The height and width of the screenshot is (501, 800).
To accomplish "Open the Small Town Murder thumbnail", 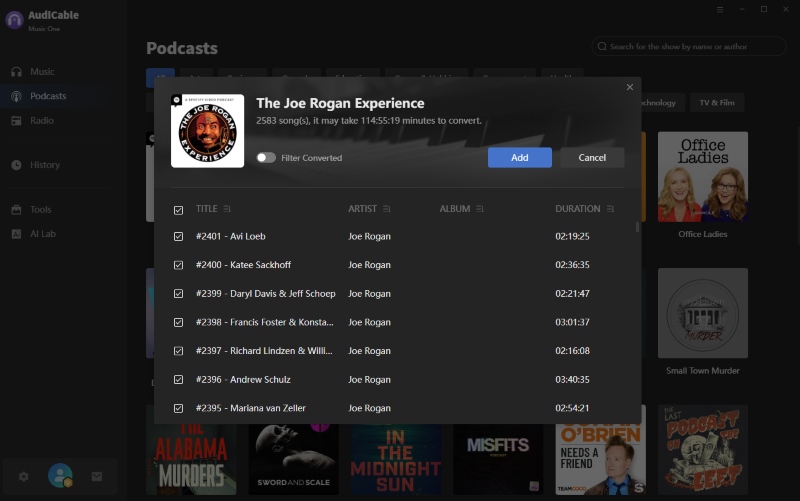I will tap(703, 313).
